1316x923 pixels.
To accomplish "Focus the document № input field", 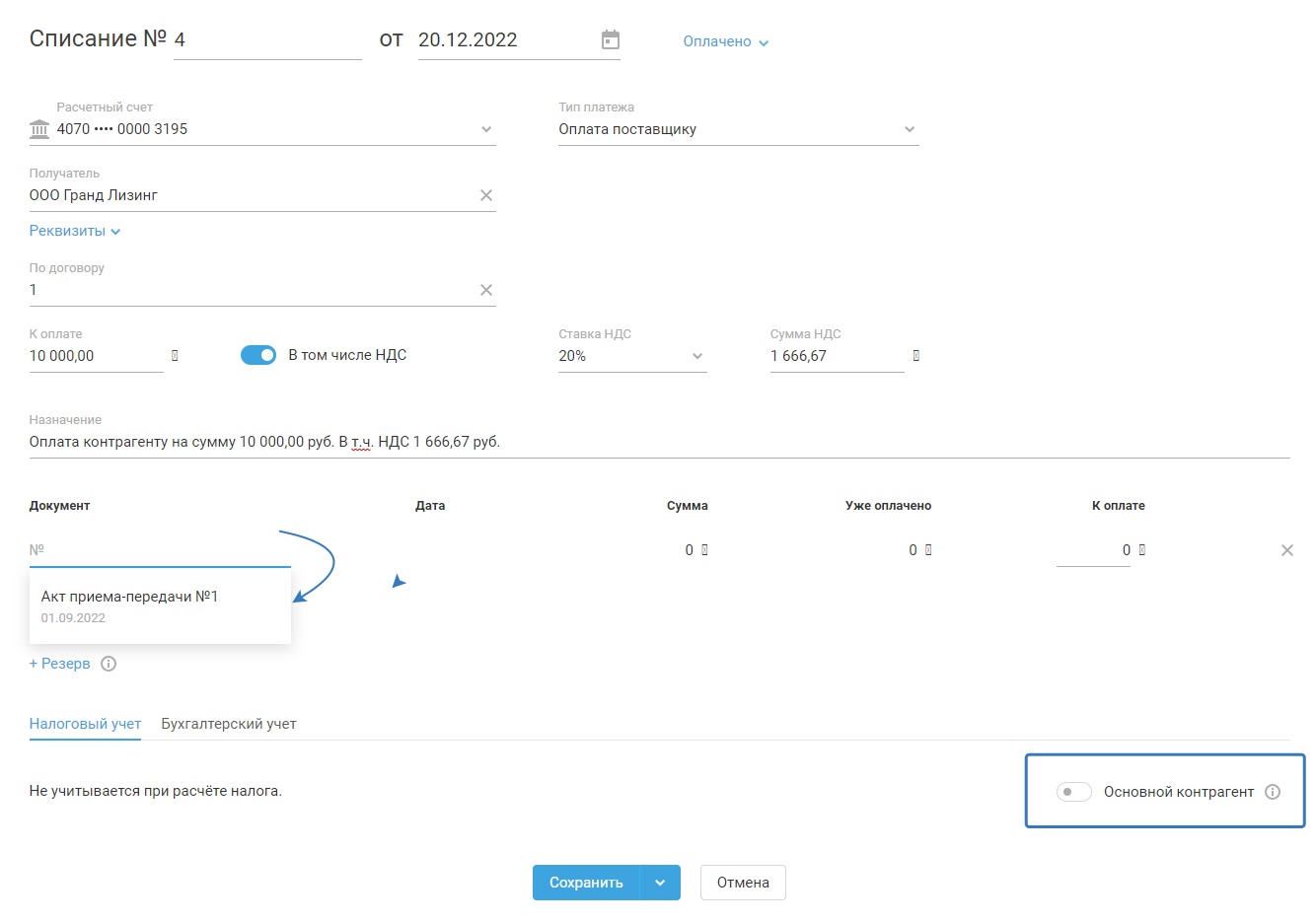I will [160, 550].
